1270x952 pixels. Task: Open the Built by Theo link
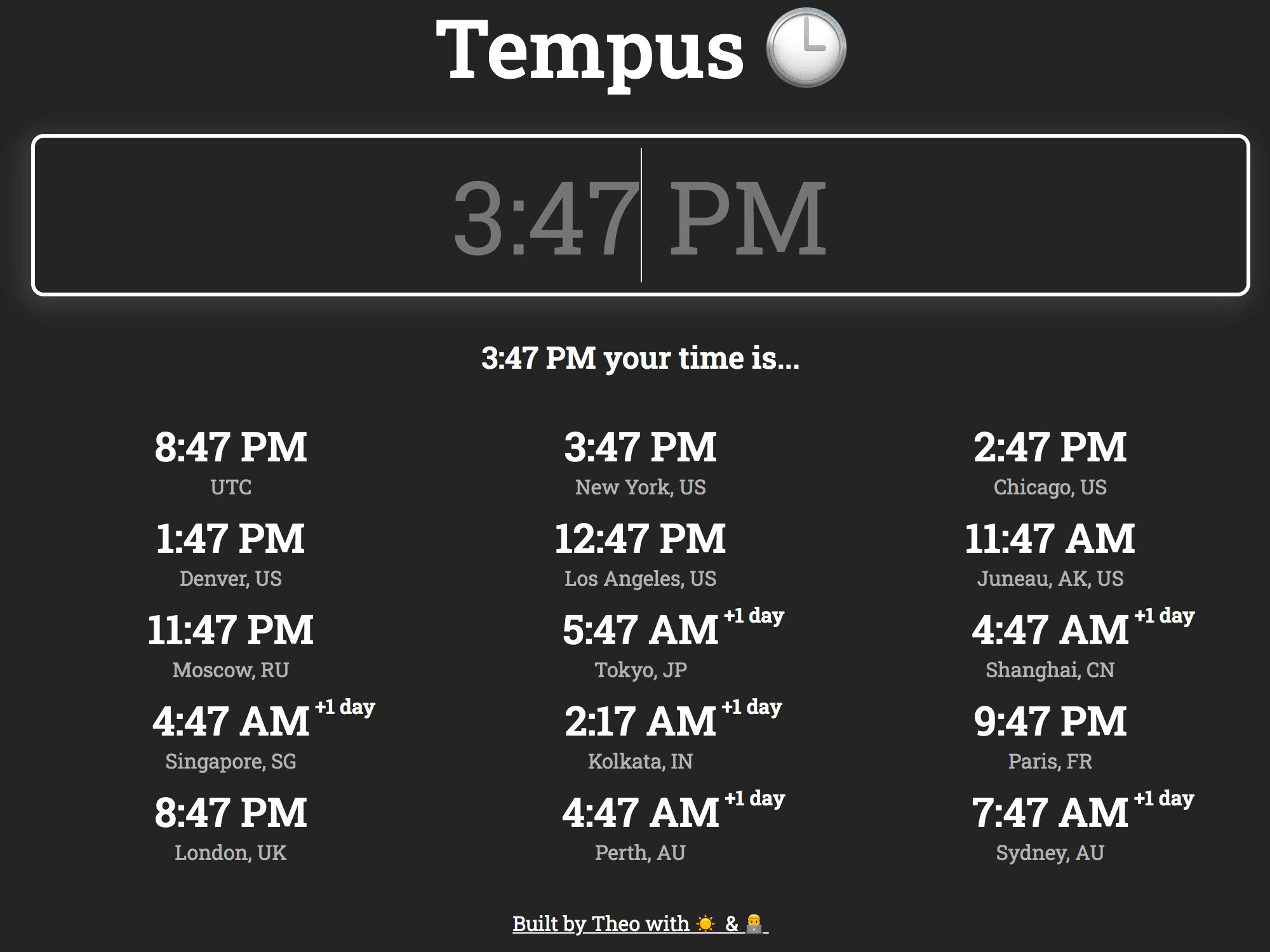pos(600,923)
